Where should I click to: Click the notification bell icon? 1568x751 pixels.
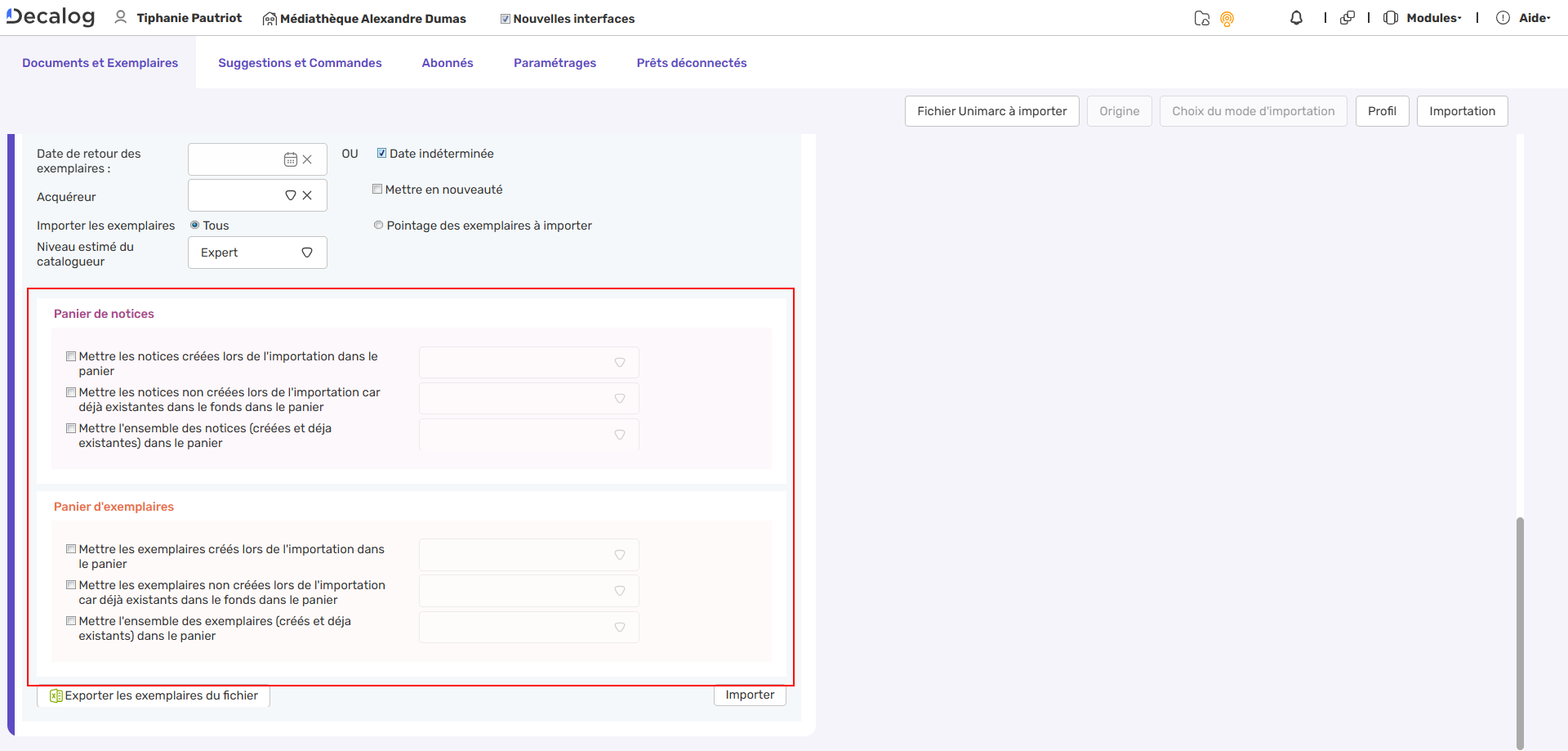click(1295, 17)
